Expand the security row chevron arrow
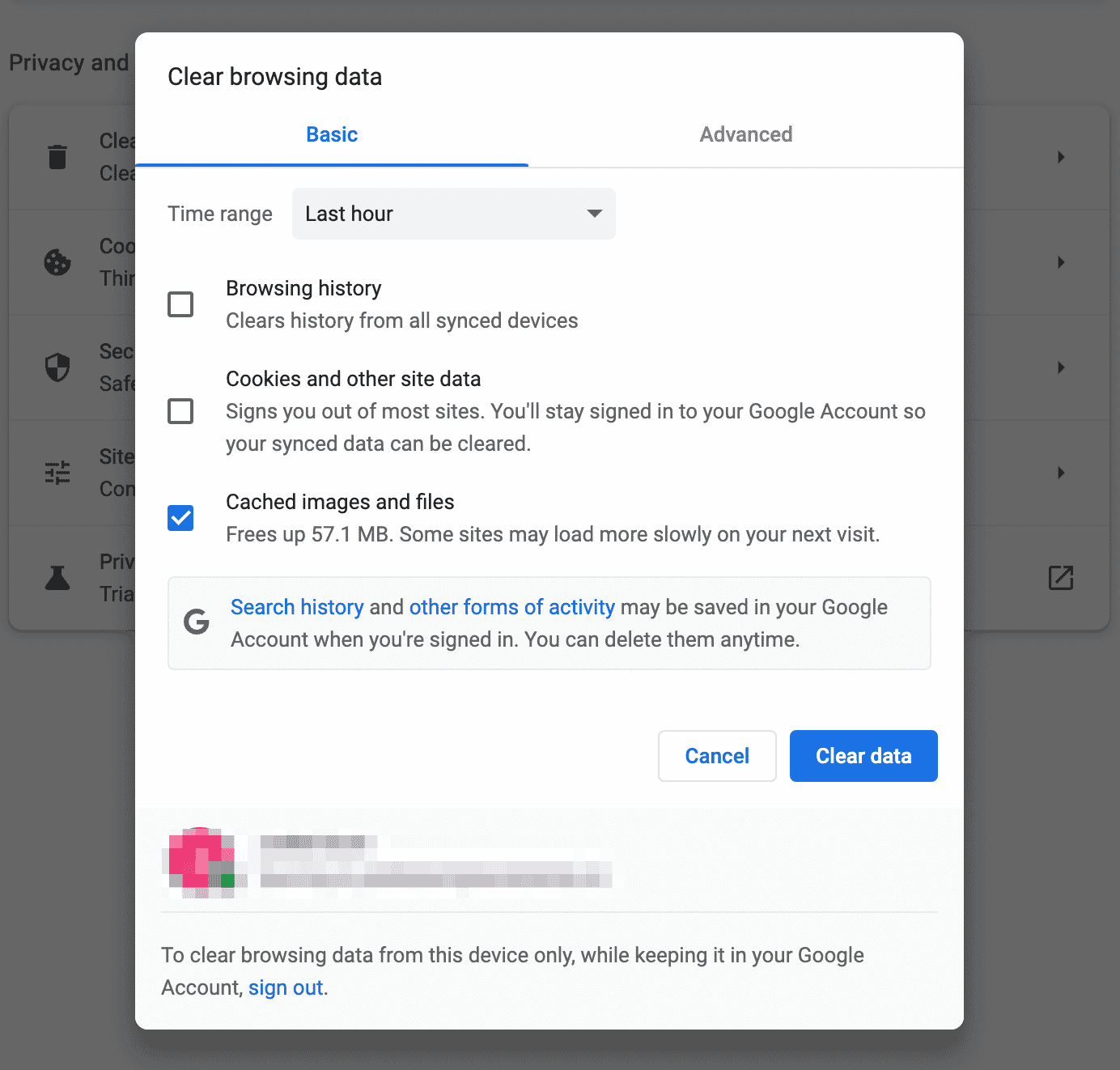1120x1070 pixels. click(x=1060, y=367)
